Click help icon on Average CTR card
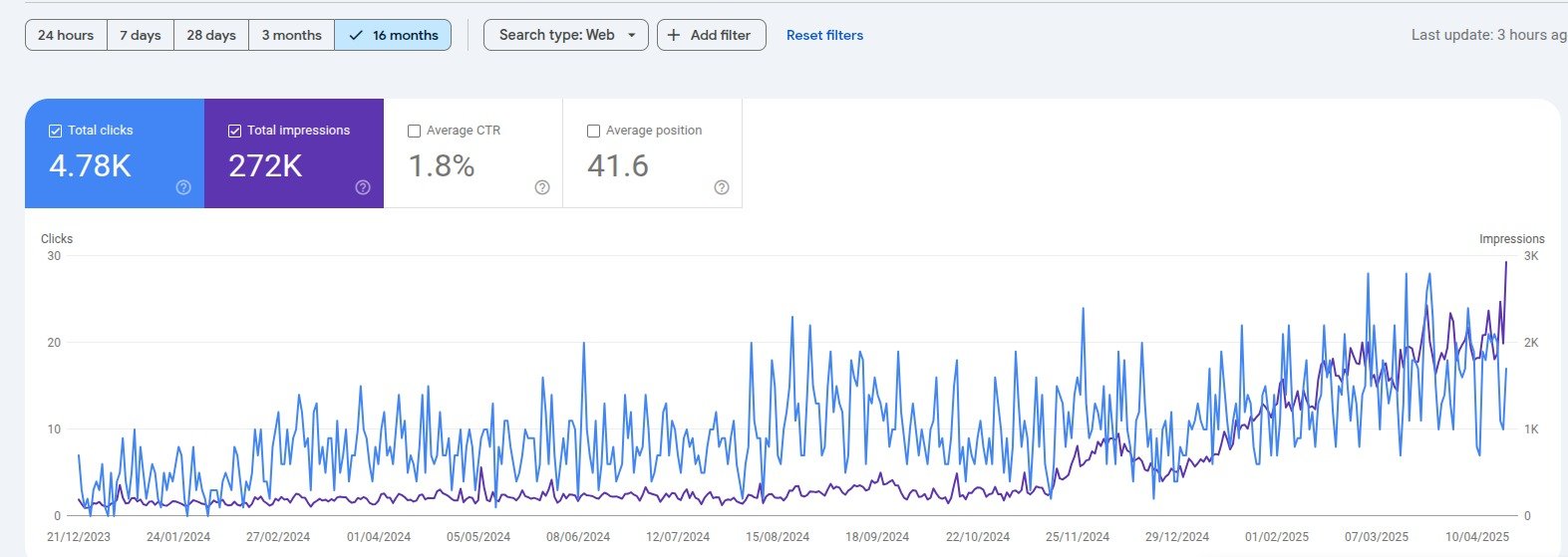Screen dimensions: 1568x557 pos(542,187)
